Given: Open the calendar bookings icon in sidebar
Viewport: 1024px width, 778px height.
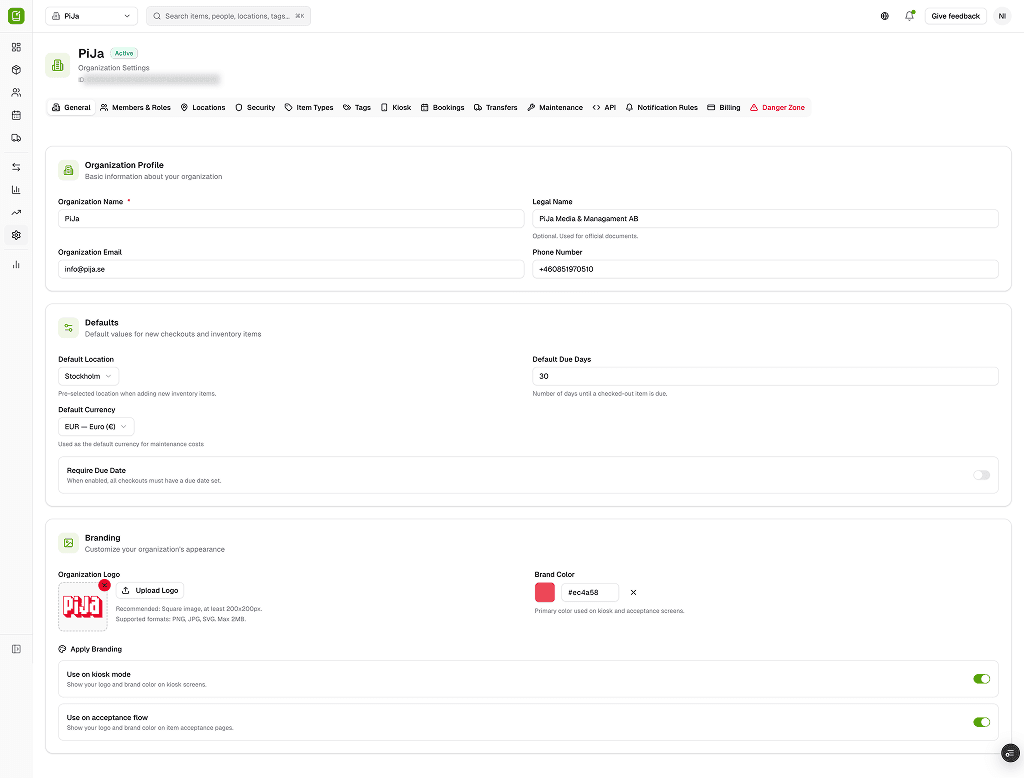Looking at the screenshot, I should click(16, 115).
